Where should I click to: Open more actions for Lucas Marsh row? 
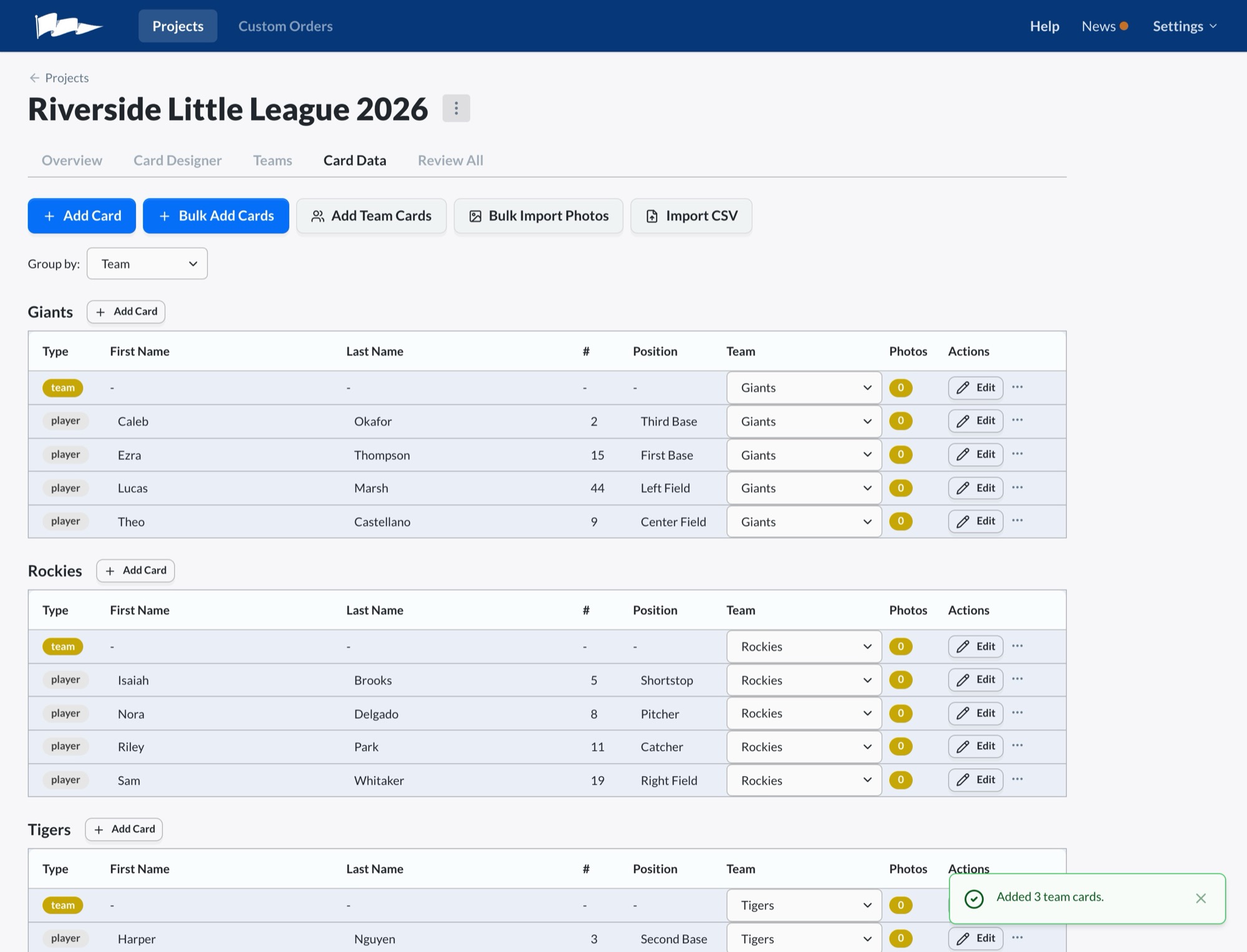[1018, 488]
